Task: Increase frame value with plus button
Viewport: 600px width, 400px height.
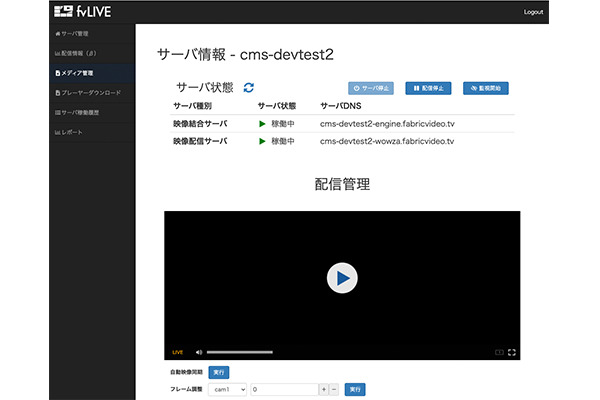Action: (x=323, y=388)
